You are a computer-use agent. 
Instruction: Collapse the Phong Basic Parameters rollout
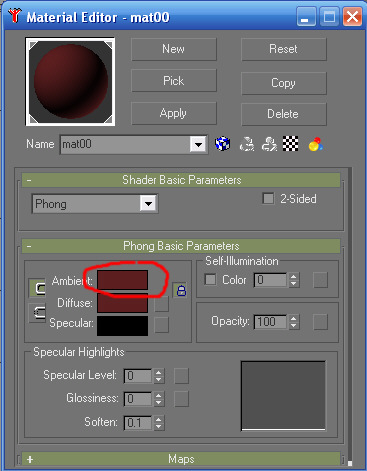point(181,246)
